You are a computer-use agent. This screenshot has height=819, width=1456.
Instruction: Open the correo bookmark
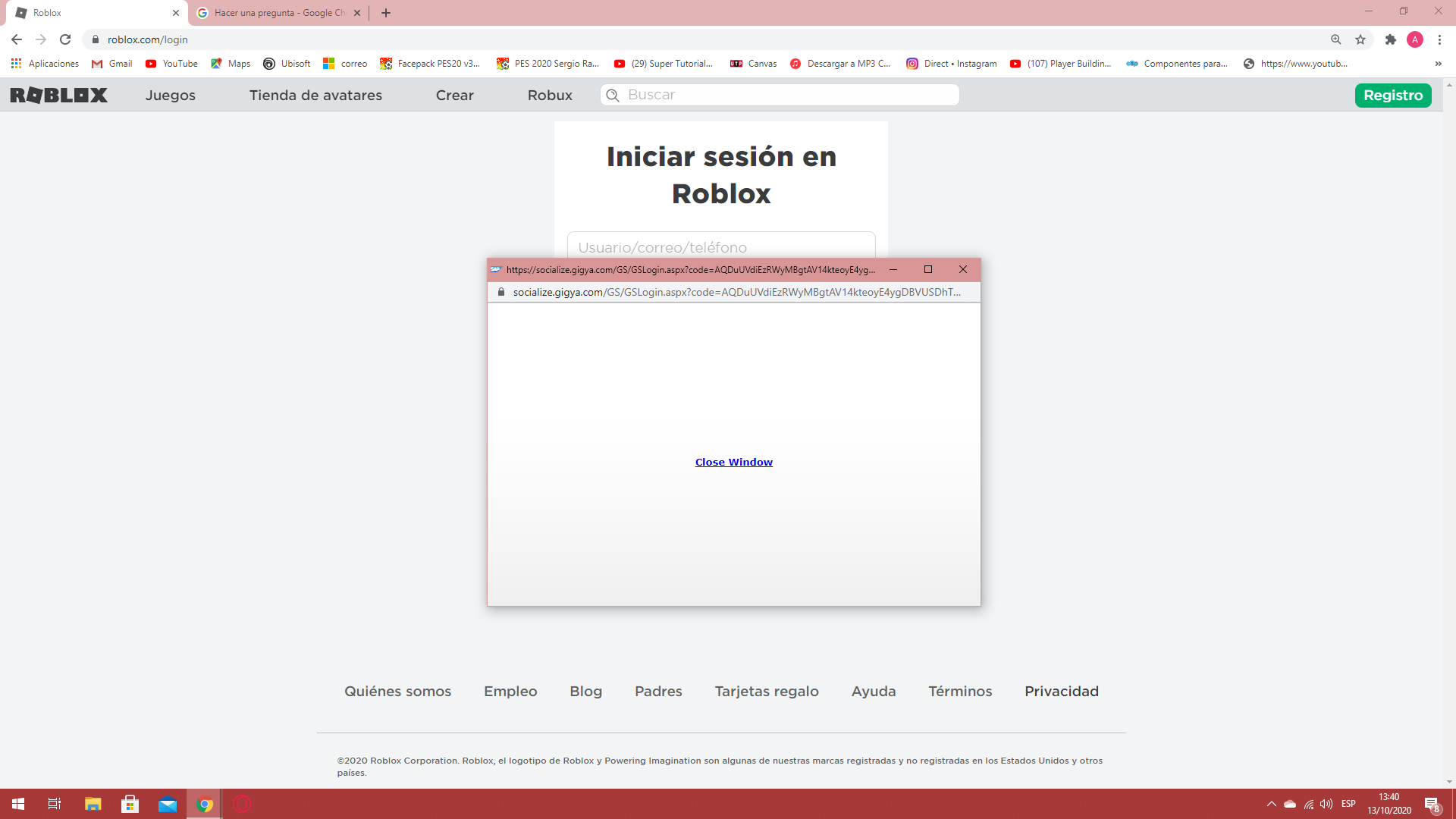[x=345, y=64]
